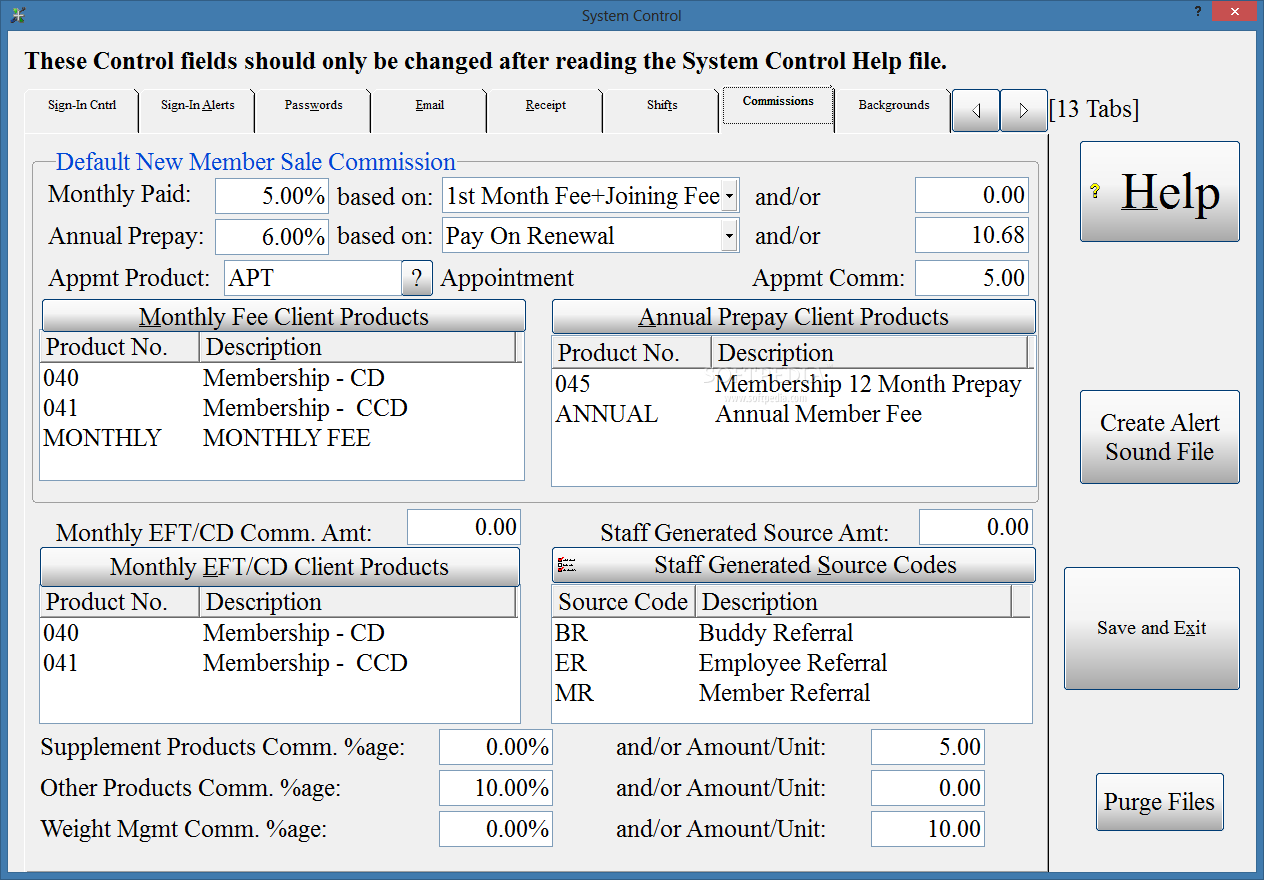The image size is (1264, 880).
Task: Click the large Help button
Action: click(1160, 191)
